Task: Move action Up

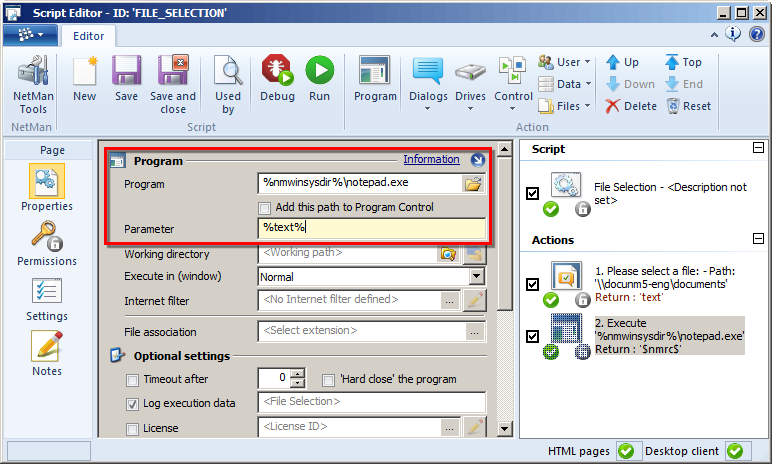Action: point(622,62)
